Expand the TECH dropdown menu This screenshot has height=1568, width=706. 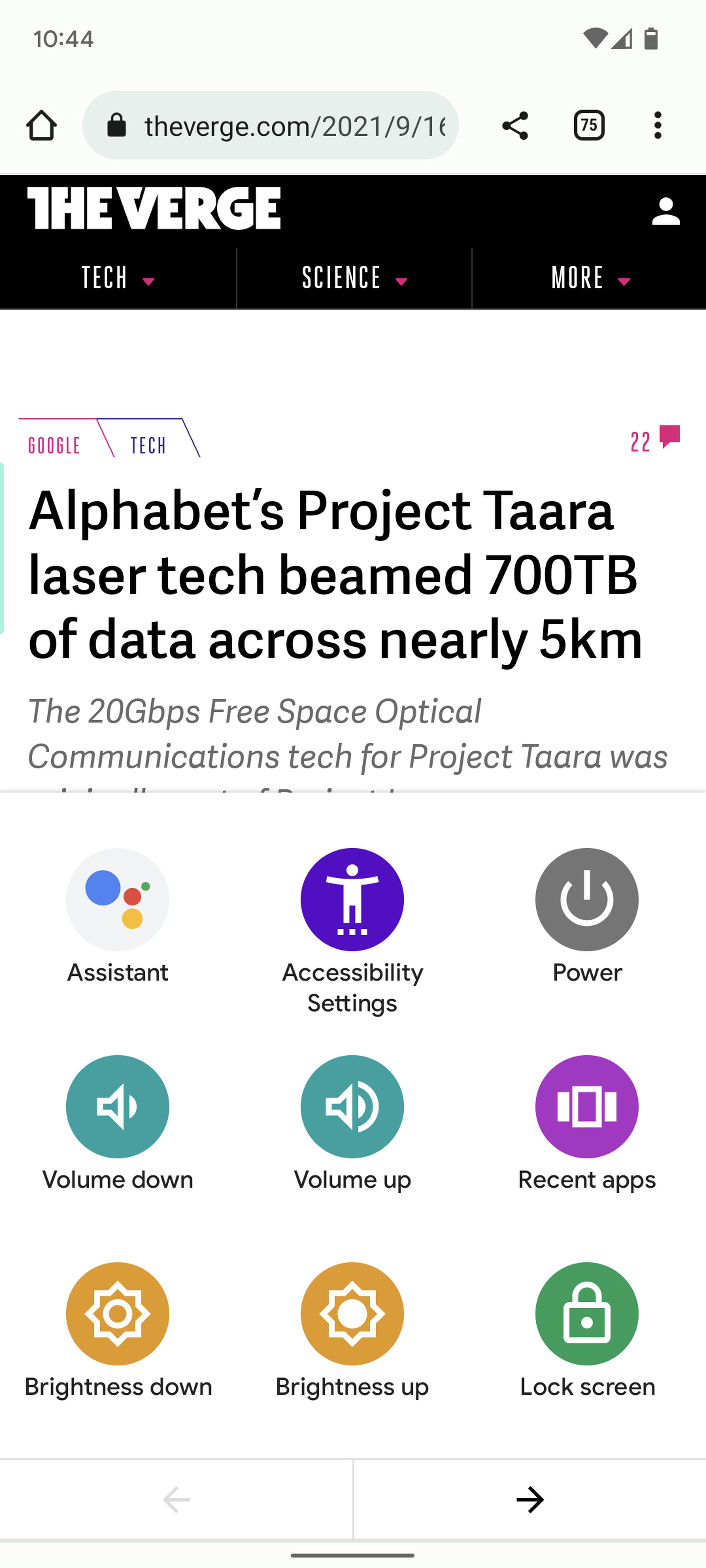(x=118, y=277)
